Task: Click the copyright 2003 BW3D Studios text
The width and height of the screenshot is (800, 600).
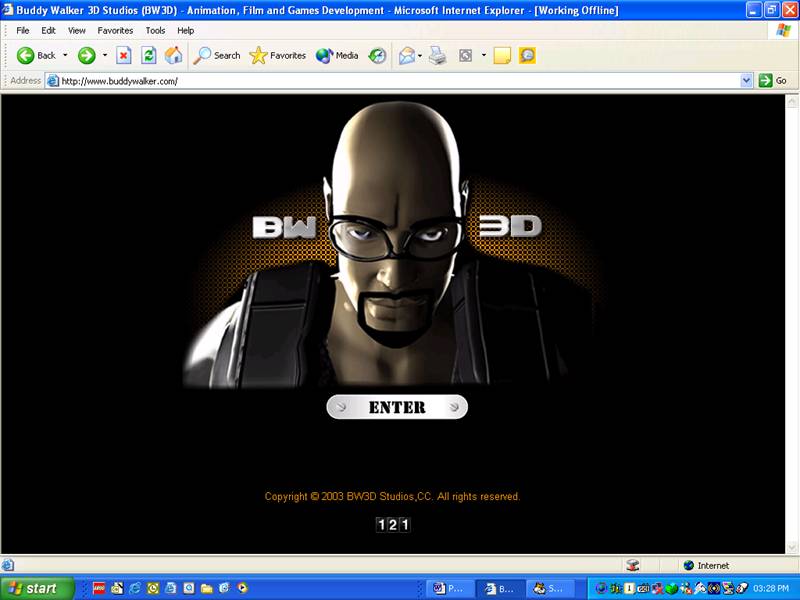Action: coord(392,496)
